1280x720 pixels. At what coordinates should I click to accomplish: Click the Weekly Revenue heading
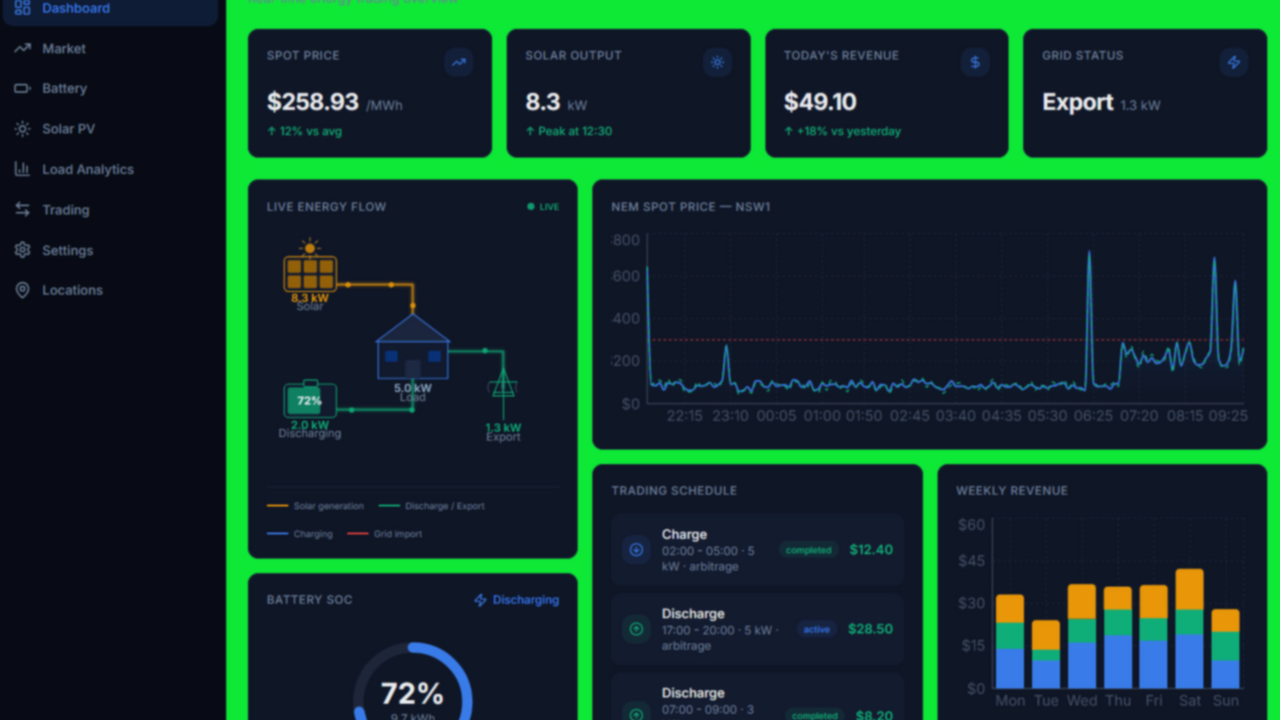click(1012, 491)
